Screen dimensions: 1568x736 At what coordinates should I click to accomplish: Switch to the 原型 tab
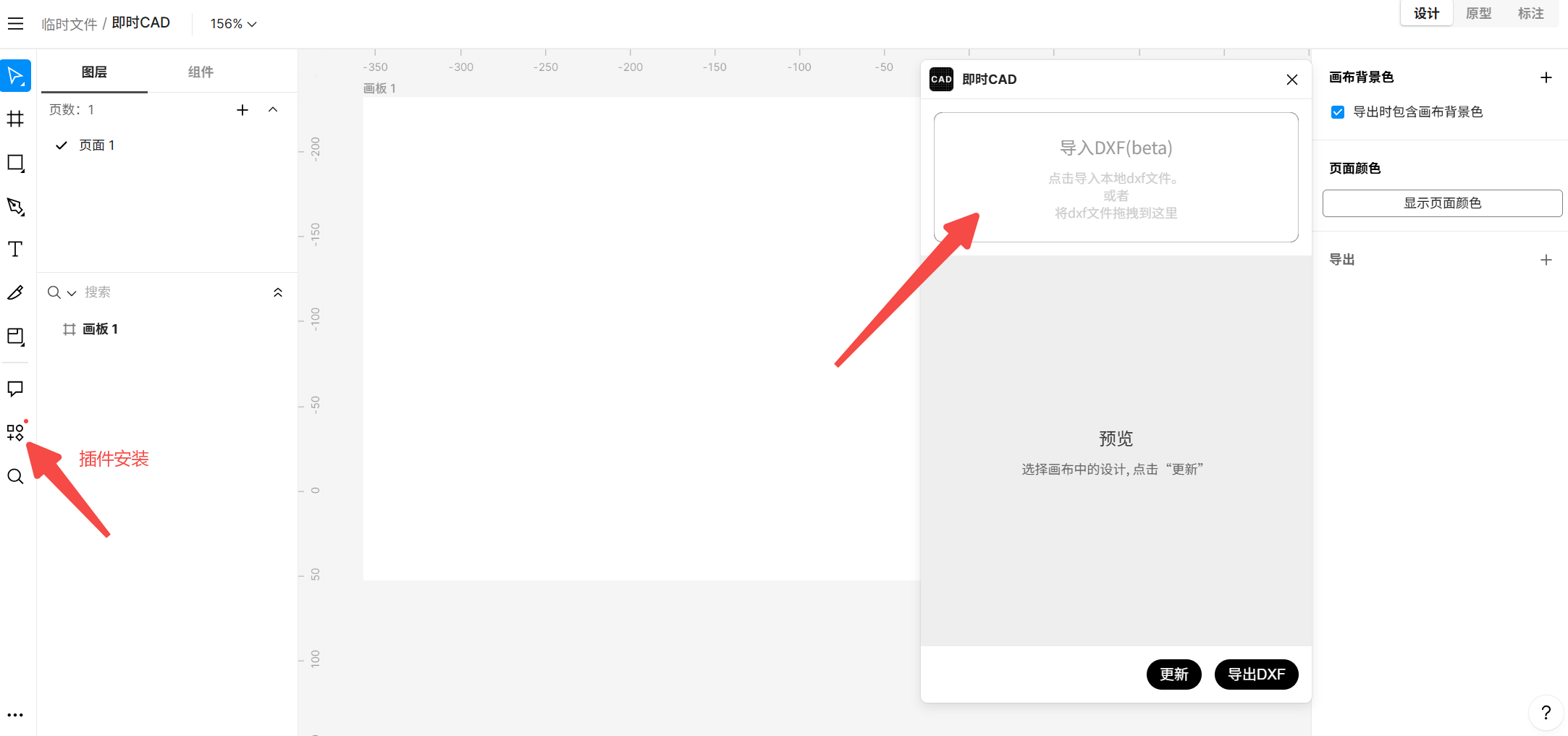1479,13
